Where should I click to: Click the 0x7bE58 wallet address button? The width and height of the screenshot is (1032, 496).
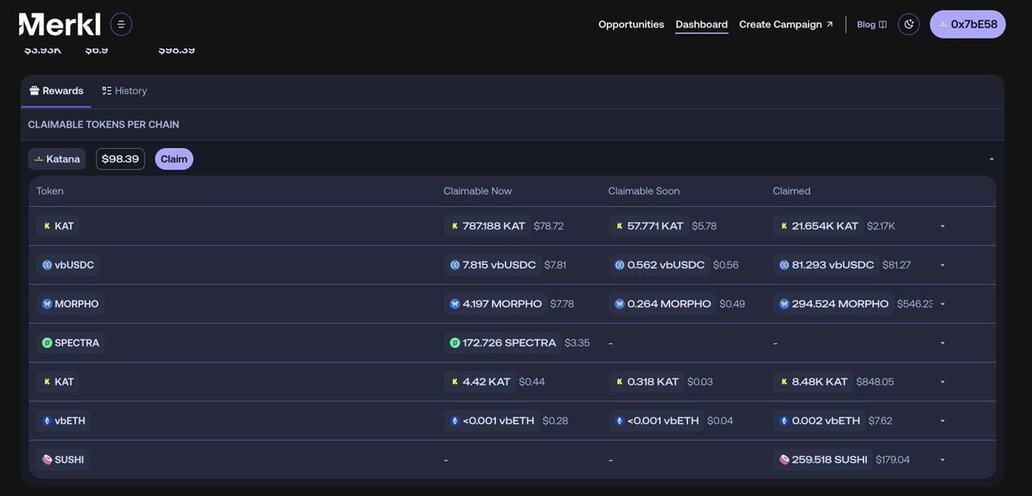967,24
